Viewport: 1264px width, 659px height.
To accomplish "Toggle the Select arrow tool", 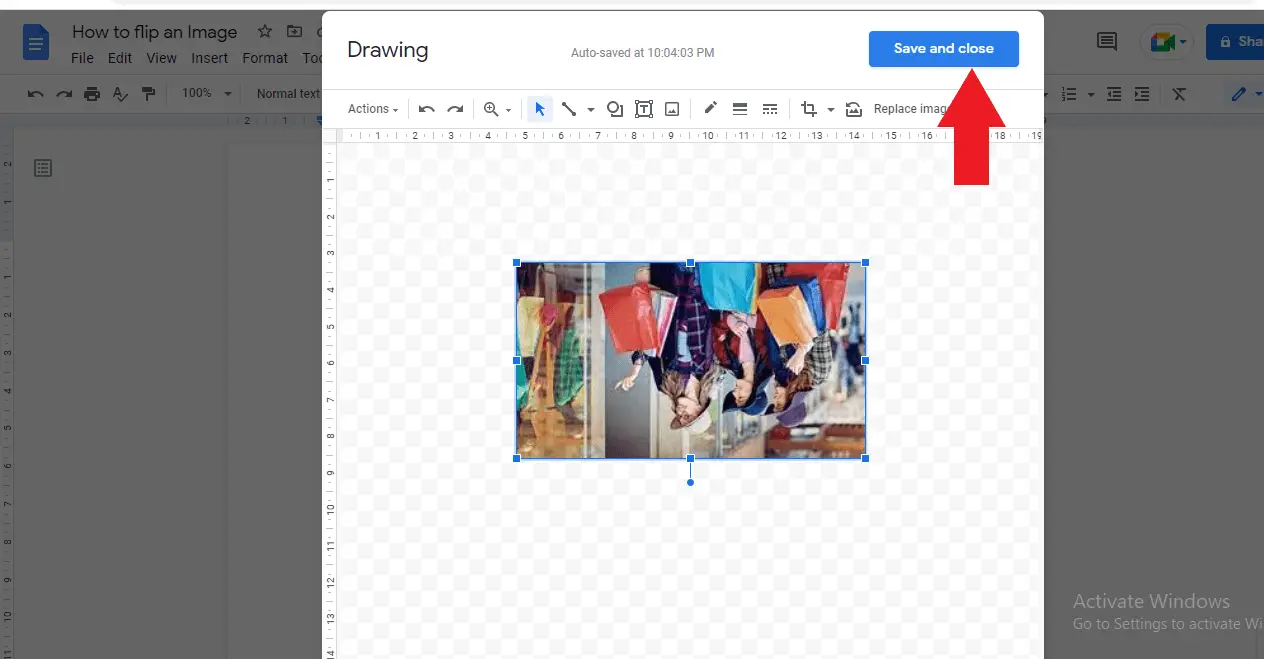I will pos(540,108).
